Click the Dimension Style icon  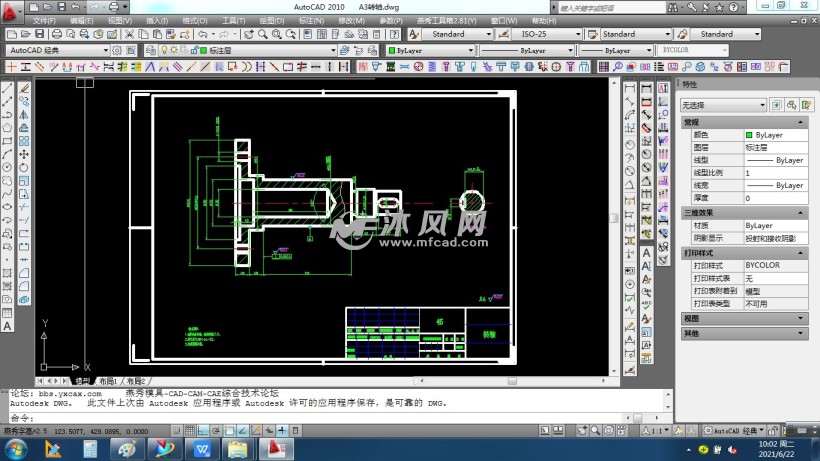click(x=504, y=34)
